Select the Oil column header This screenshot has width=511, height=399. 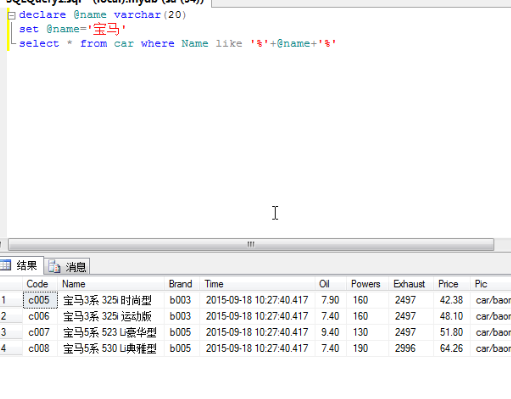click(331, 284)
